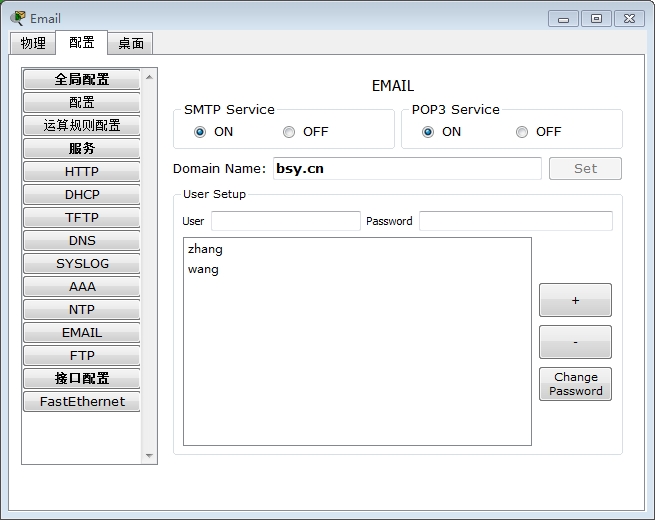Open the DHCP service page

[82, 194]
